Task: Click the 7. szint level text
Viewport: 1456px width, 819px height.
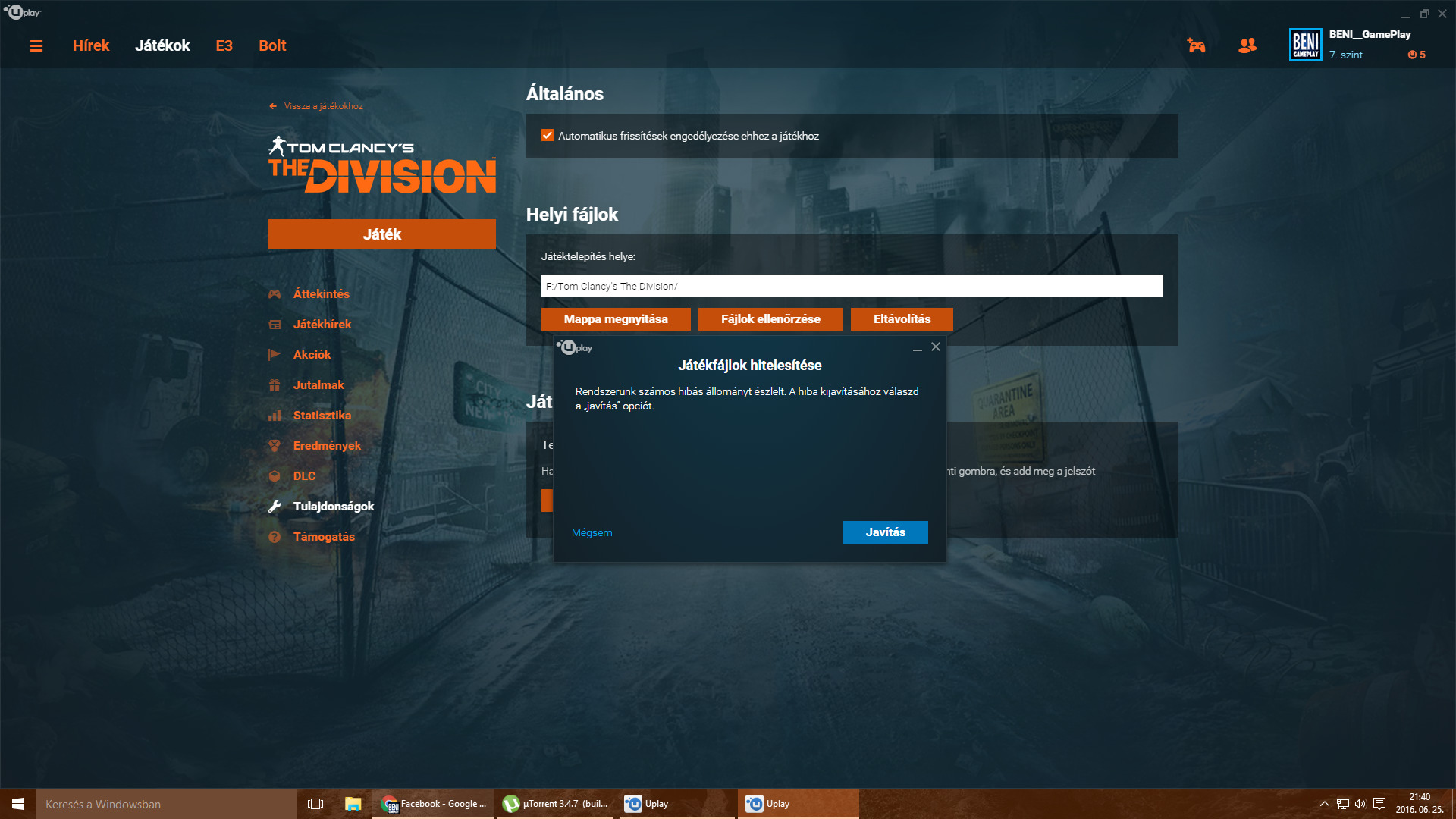Action: pos(1346,55)
